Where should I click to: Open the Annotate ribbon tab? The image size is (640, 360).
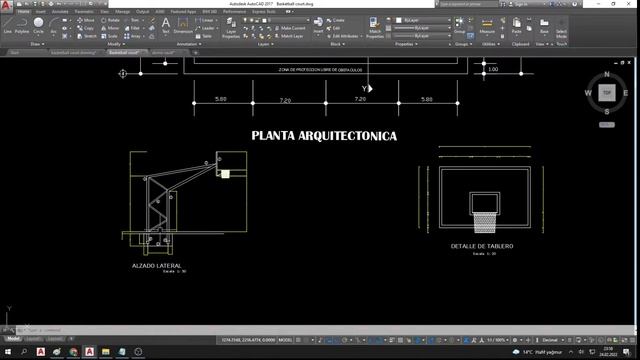(60, 12)
